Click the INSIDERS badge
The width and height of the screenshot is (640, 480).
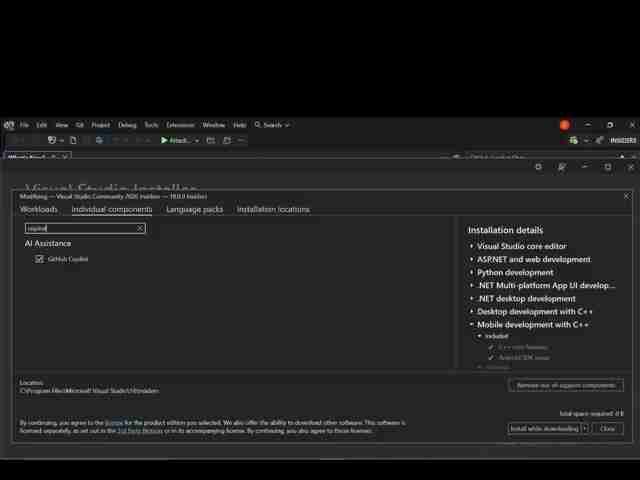point(623,140)
